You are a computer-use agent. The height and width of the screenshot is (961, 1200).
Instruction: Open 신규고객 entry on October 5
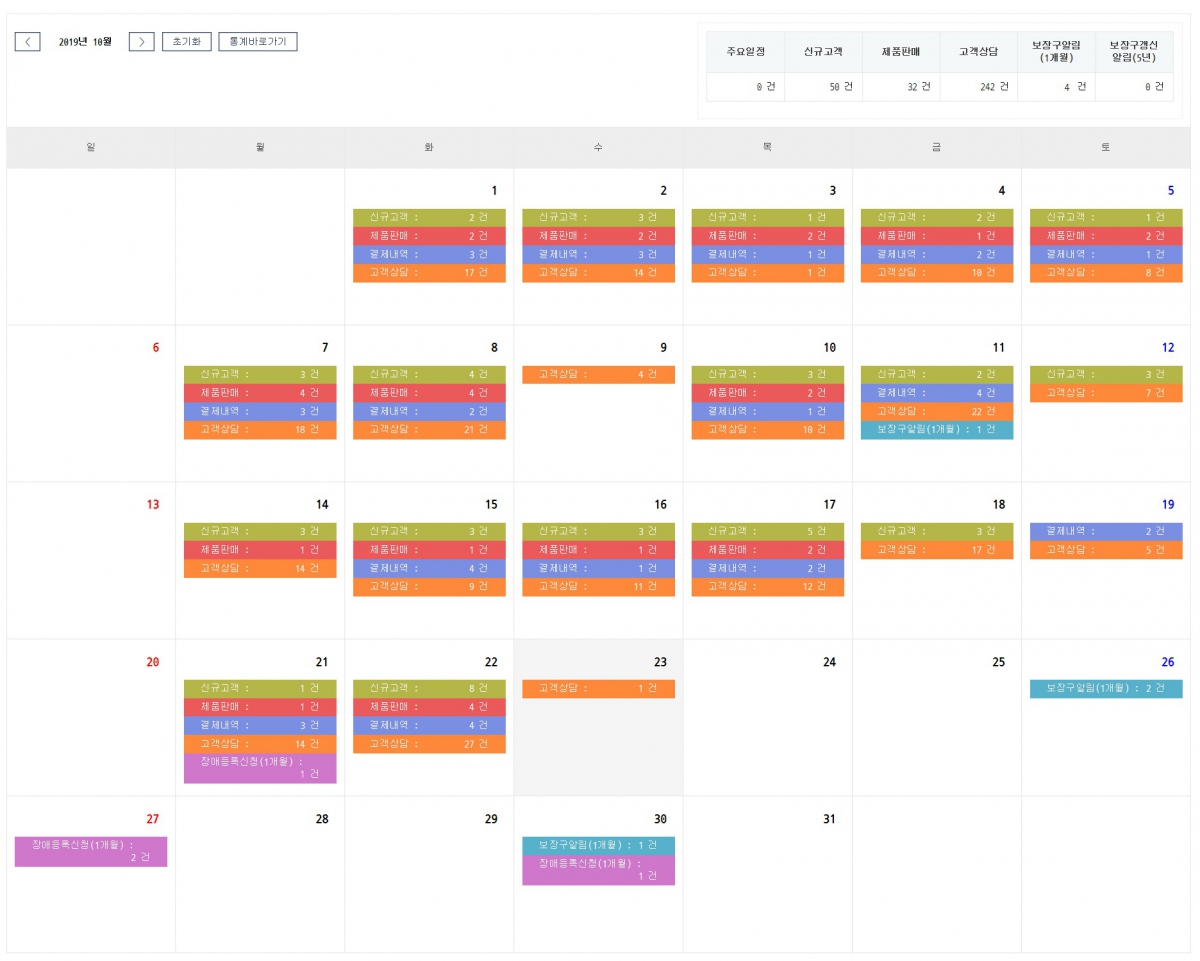pos(1106,217)
